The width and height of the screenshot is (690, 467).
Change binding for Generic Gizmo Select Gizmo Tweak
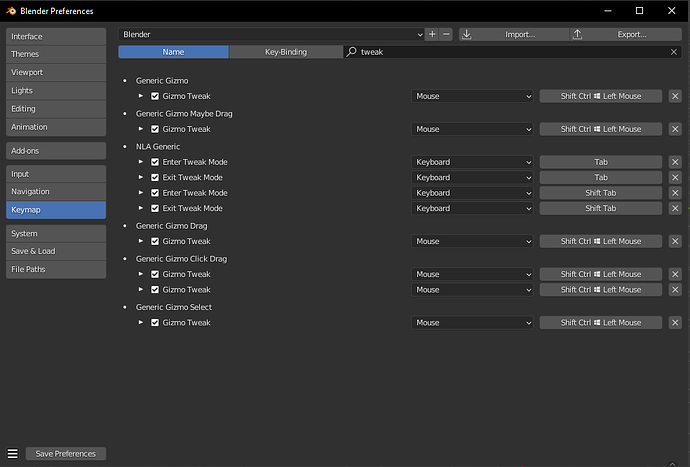tap(601, 323)
